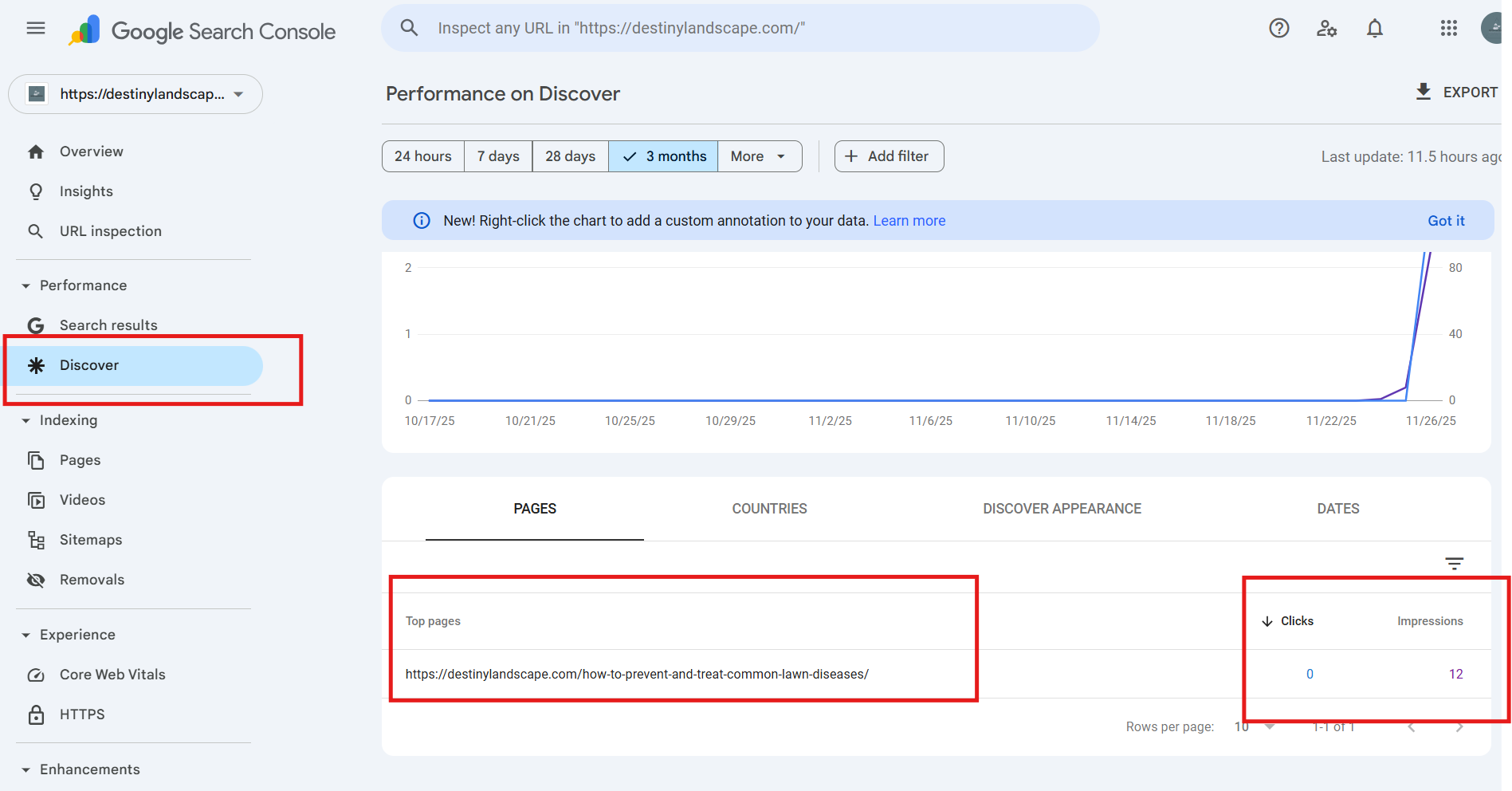The image size is (1512, 791).
Task: Switch to the Discover Appearance tab
Action: 1062,509
